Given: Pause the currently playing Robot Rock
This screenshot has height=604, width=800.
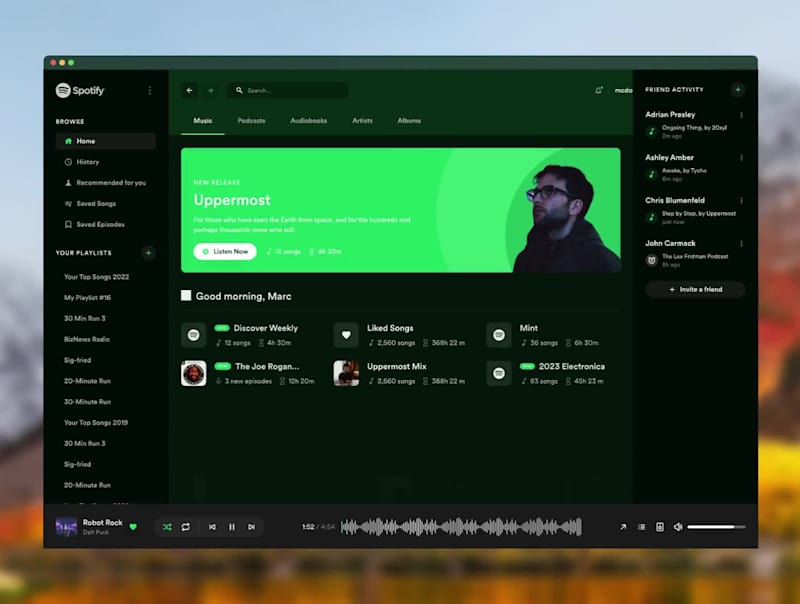Looking at the screenshot, I should click(x=232, y=527).
